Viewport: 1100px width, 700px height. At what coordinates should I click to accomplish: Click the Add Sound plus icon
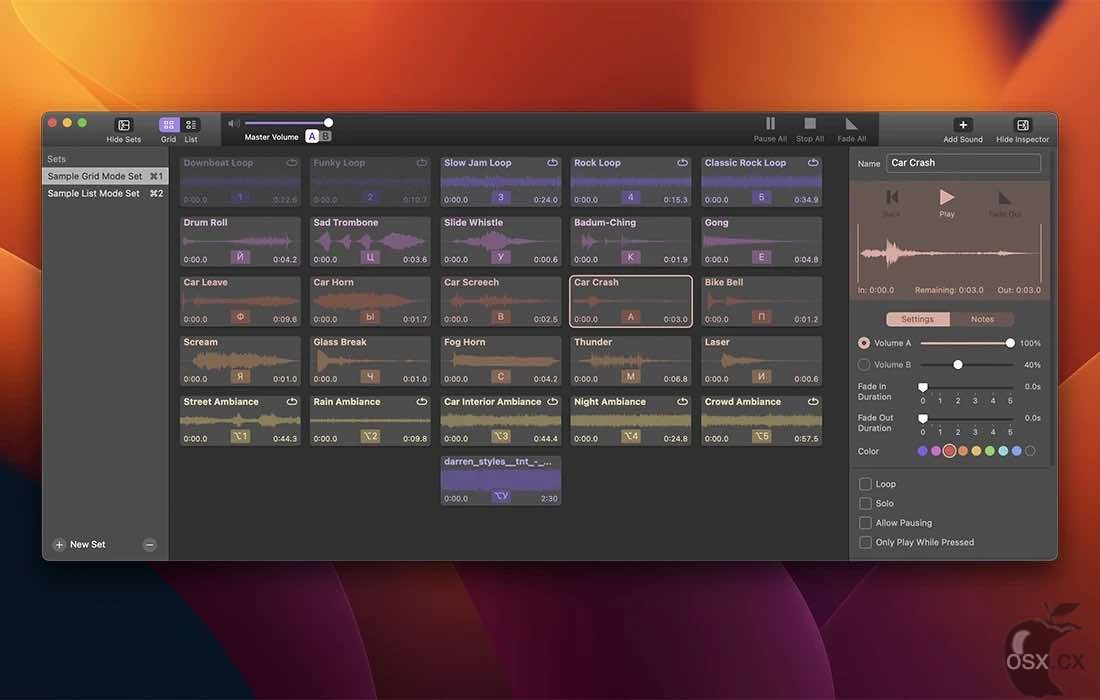962,125
